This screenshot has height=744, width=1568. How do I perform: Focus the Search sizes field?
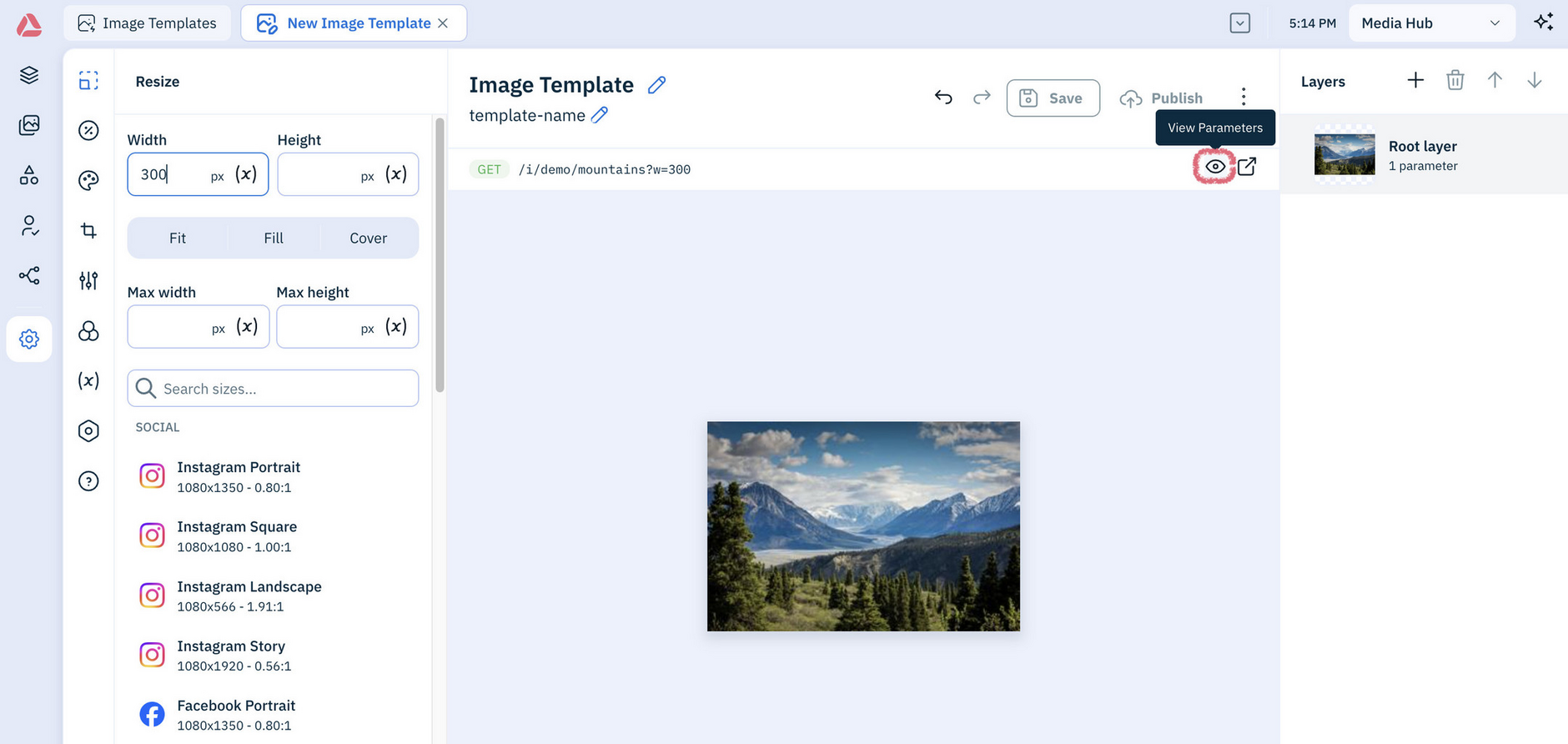(273, 389)
